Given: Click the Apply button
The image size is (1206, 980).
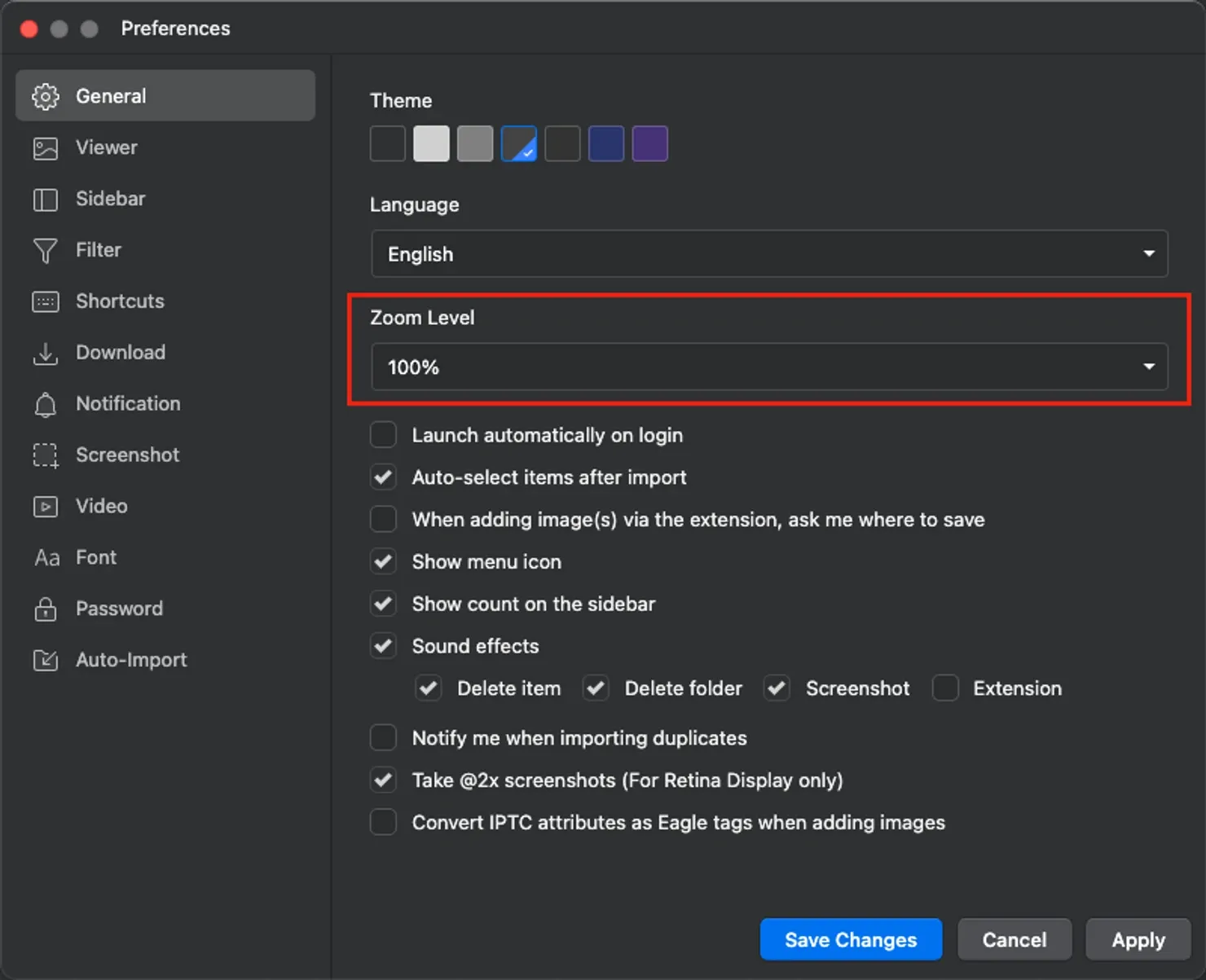Looking at the screenshot, I should pos(1138,940).
